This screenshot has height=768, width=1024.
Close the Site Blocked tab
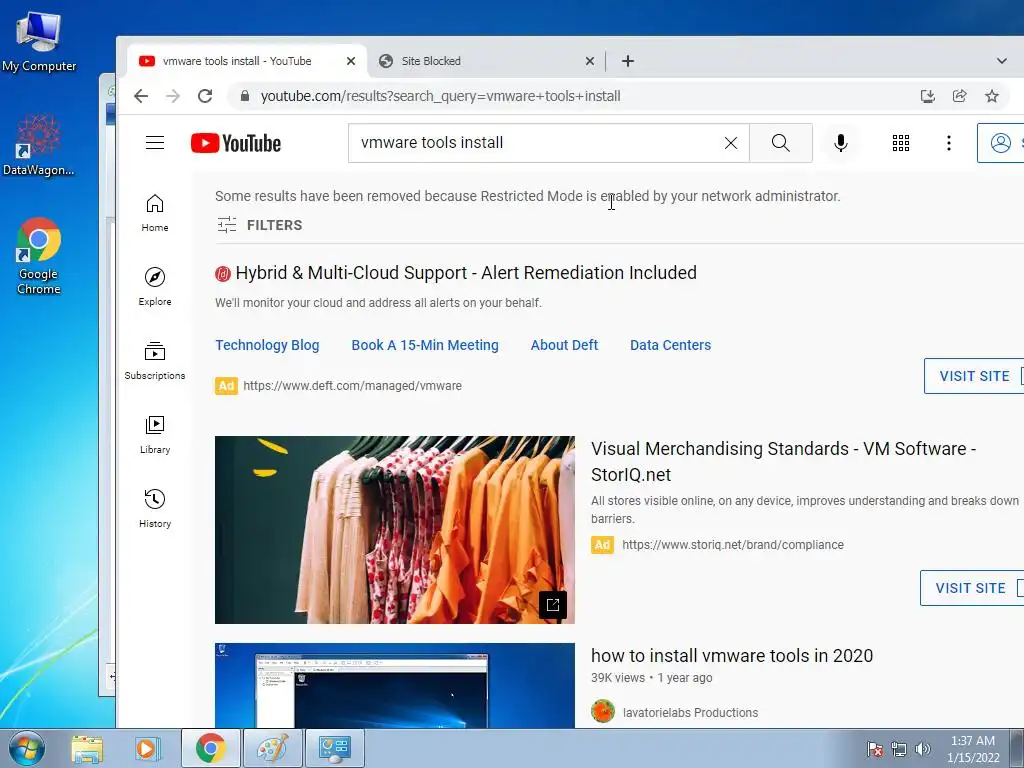[x=590, y=61]
